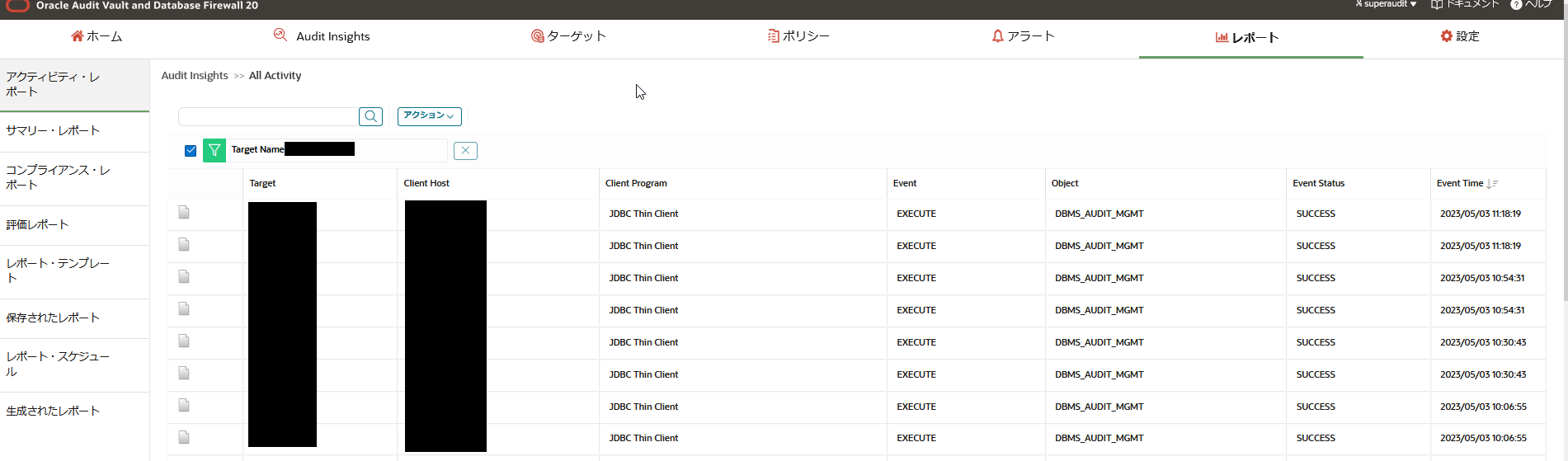Viewport: 1568px width, 461px height.
Task: Click the Target column header
Action: click(262, 184)
